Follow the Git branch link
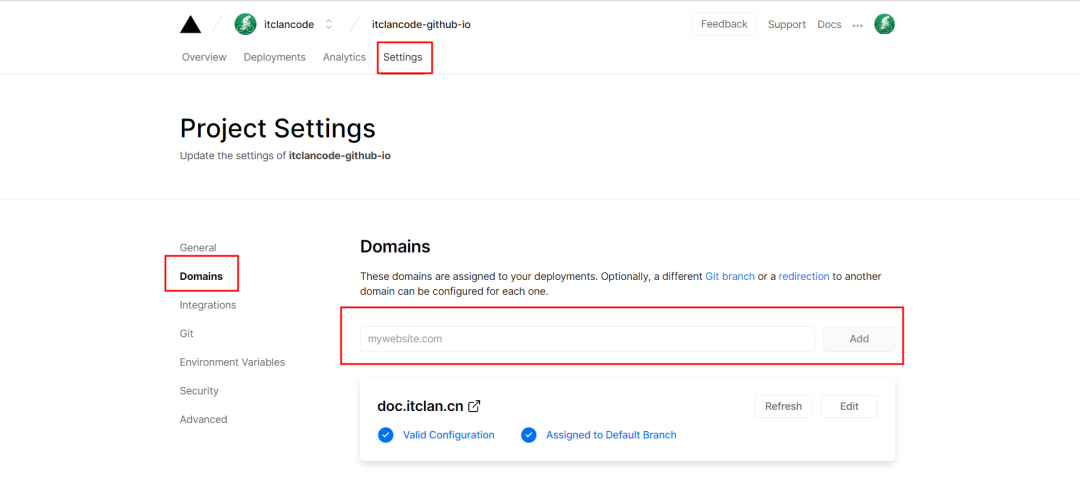 (730, 276)
